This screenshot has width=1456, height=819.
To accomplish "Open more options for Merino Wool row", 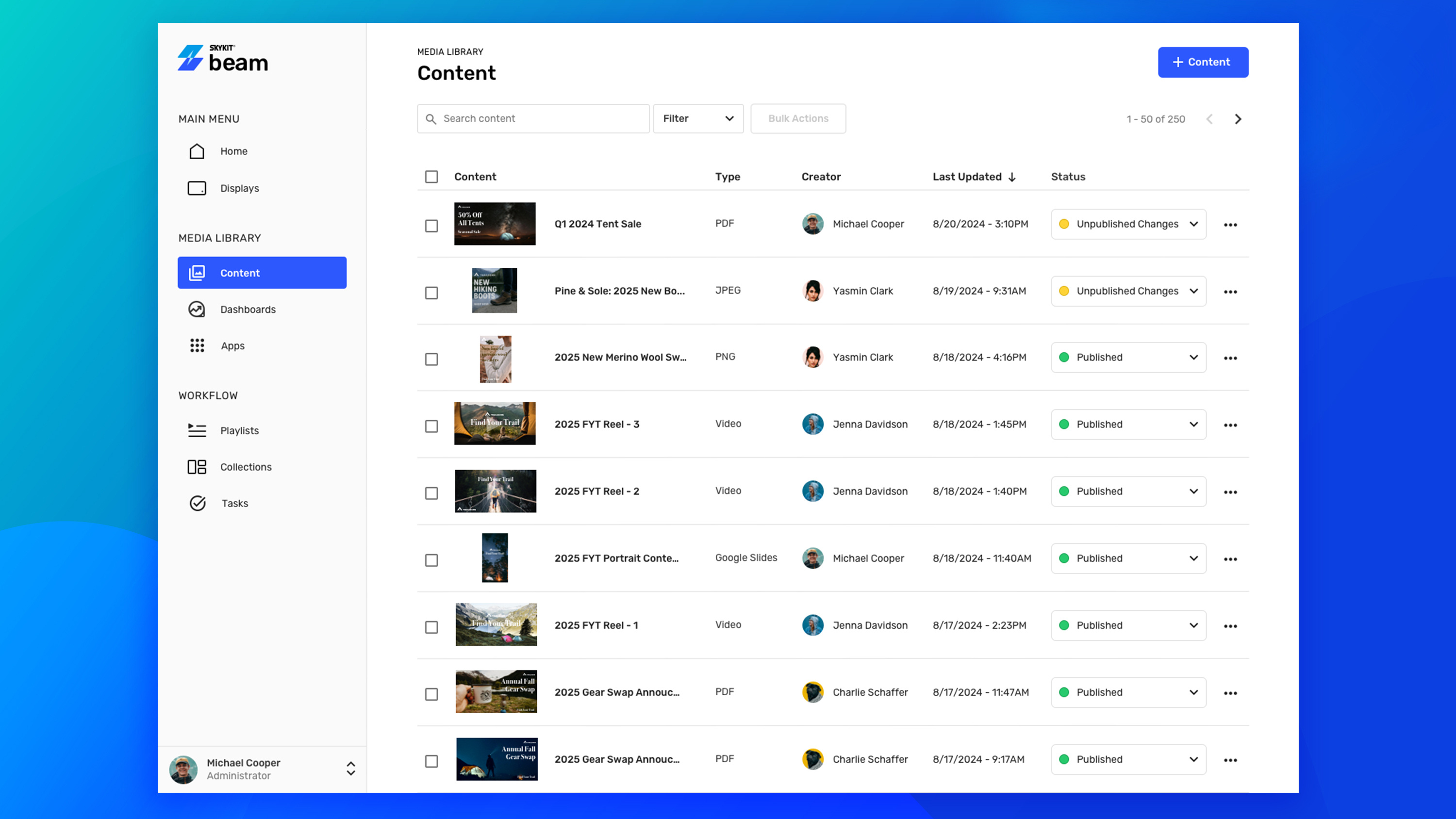I will point(1230,359).
